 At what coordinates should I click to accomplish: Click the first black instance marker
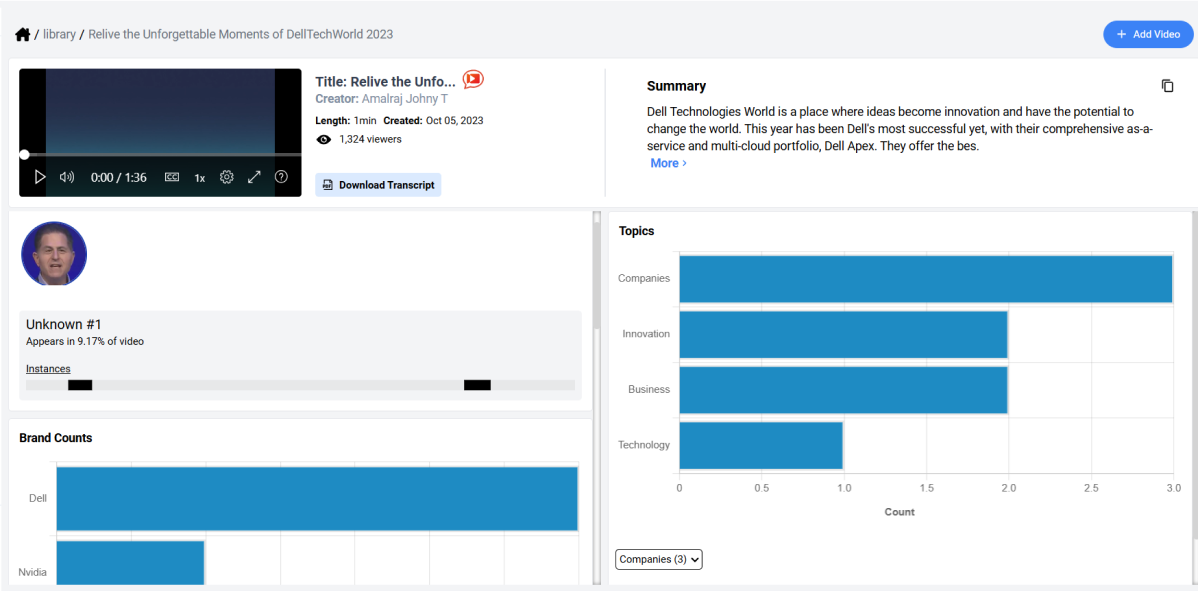tap(80, 385)
